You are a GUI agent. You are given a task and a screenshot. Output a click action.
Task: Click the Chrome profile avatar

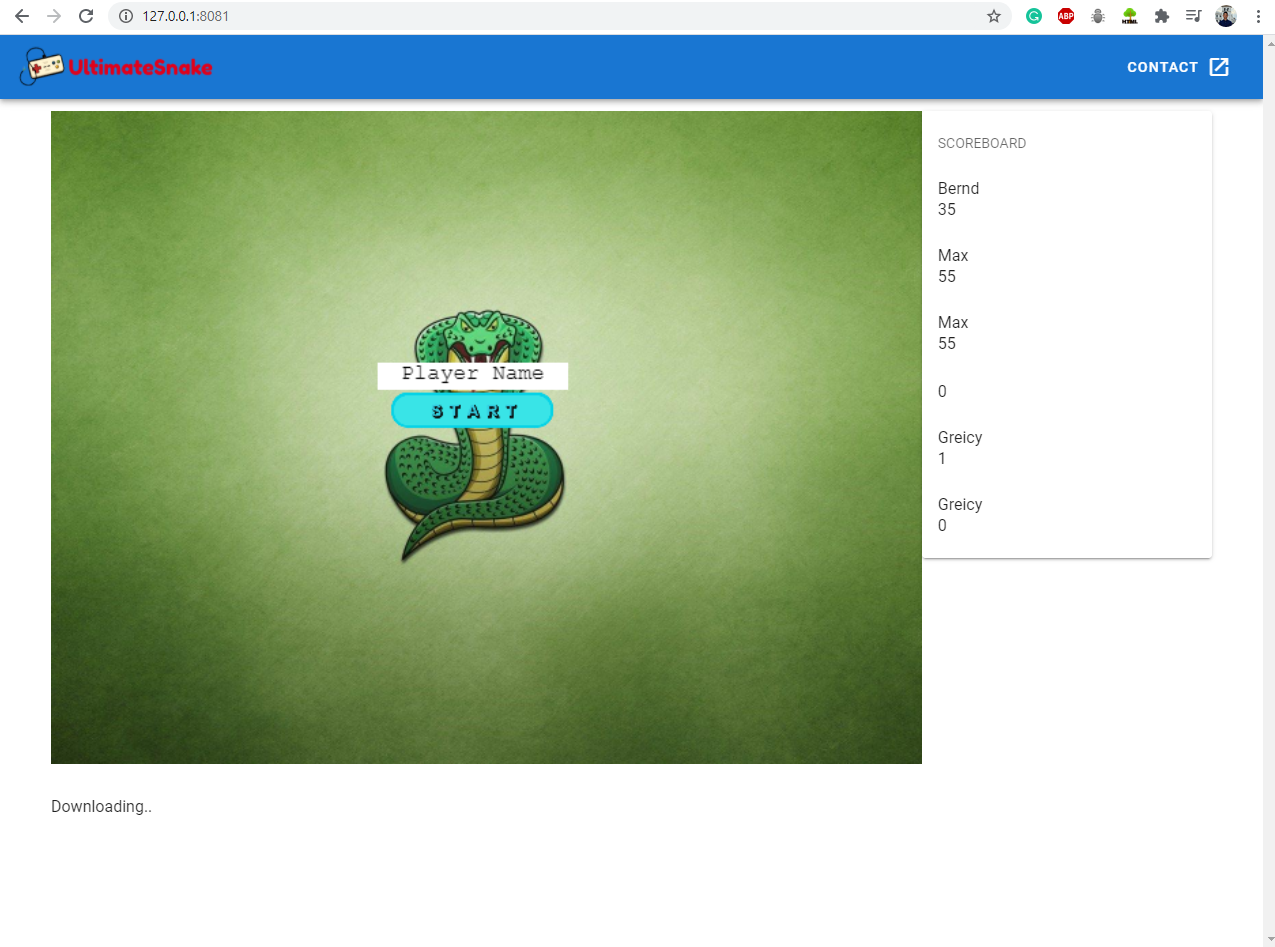point(1225,16)
